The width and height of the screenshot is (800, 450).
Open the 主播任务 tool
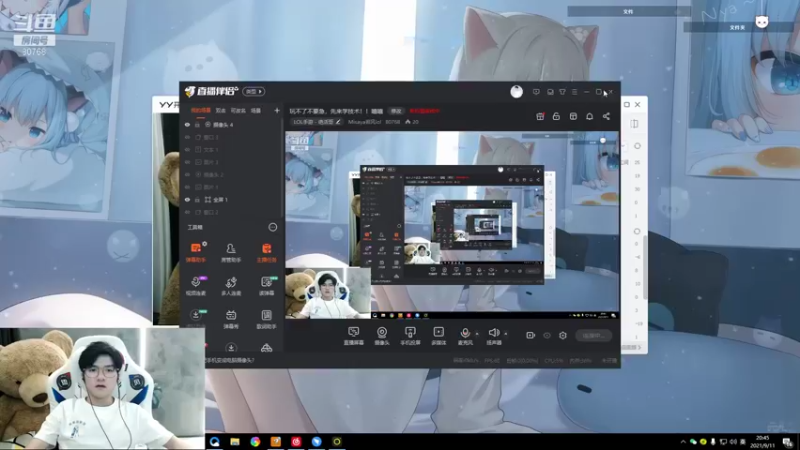[266, 253]
